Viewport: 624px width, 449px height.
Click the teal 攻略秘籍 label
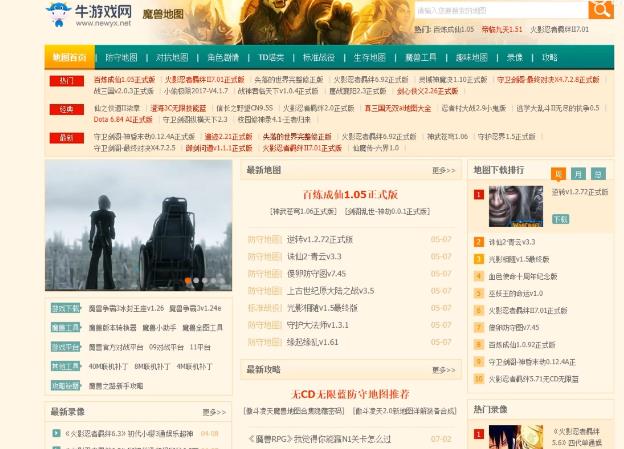click(66, 385)
